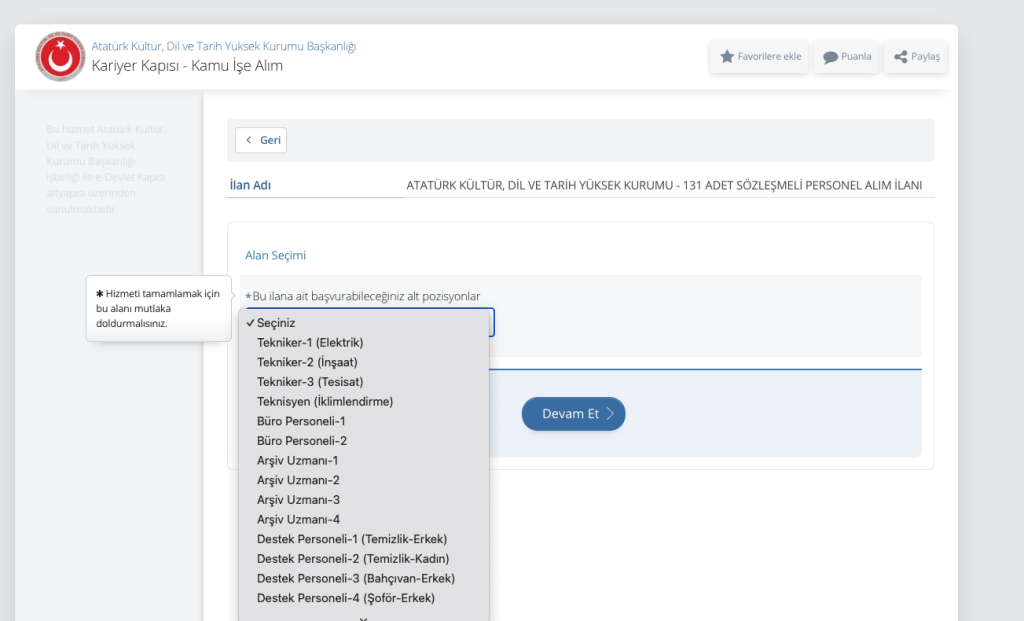Add page to favorites via star button
This screenshot has width=1024, height=621.
pyautogui.click(x=761, y=57)
